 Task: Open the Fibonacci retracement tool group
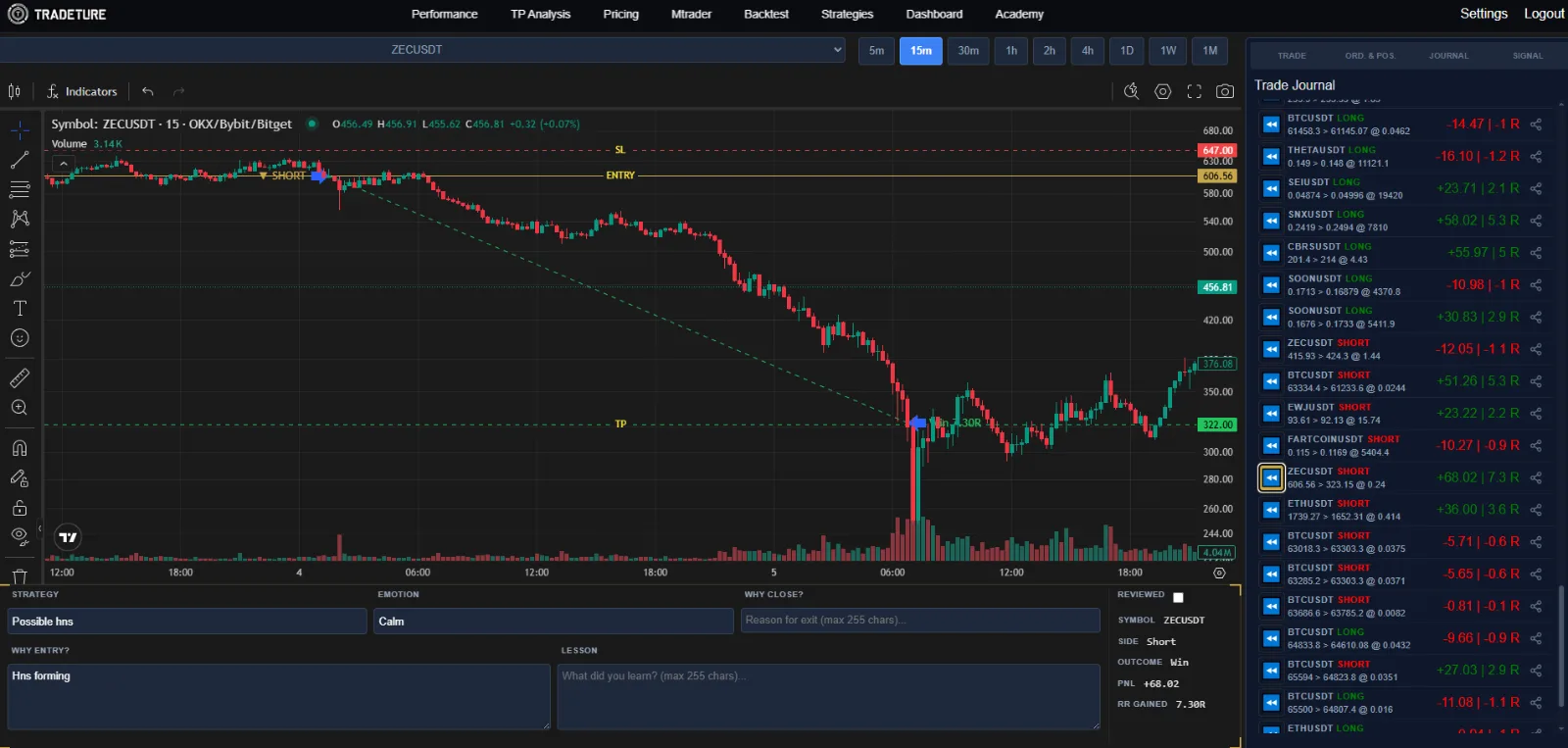tap(20, 189)
